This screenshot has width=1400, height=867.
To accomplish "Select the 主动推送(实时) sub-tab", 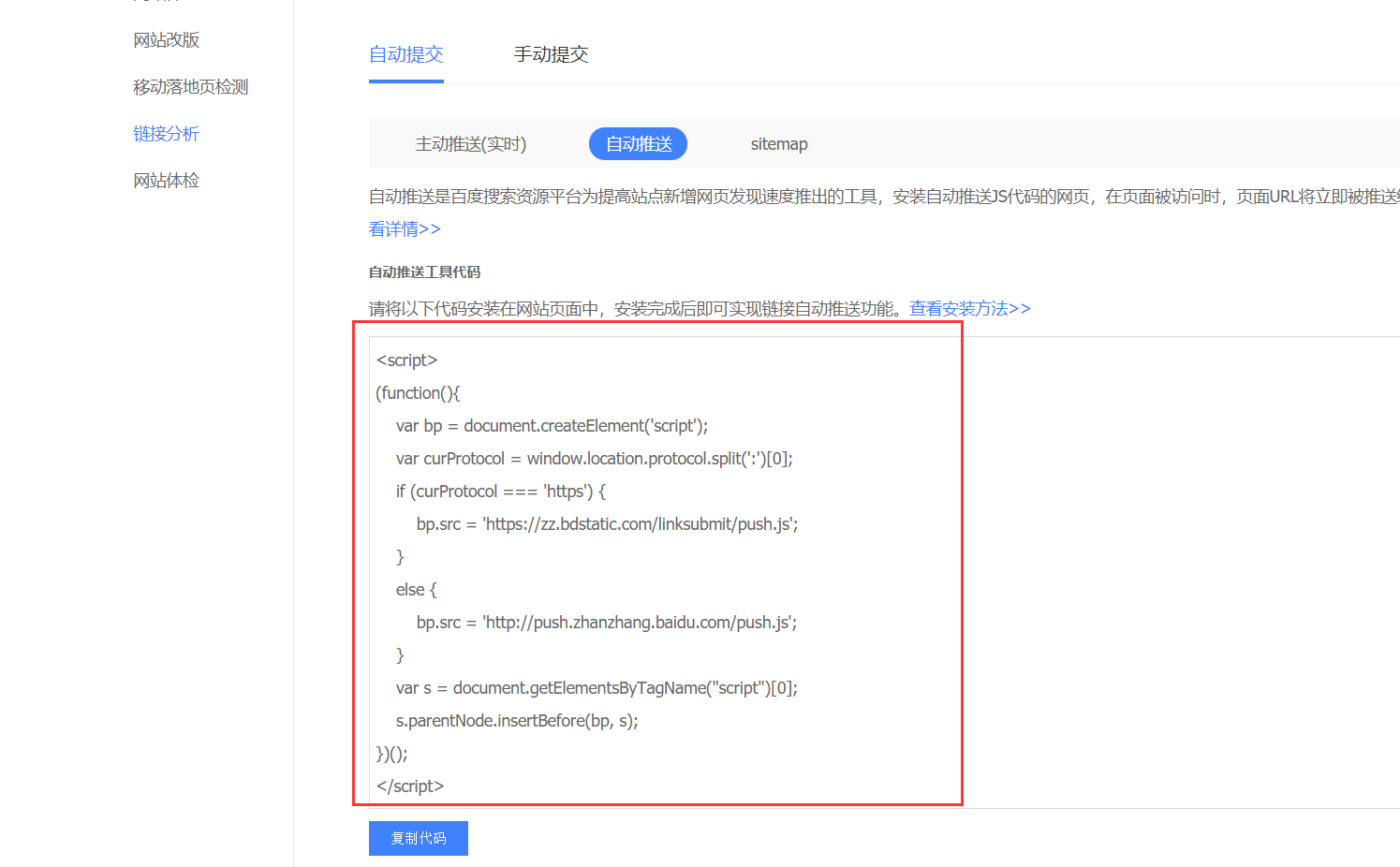I will point(471,144).
